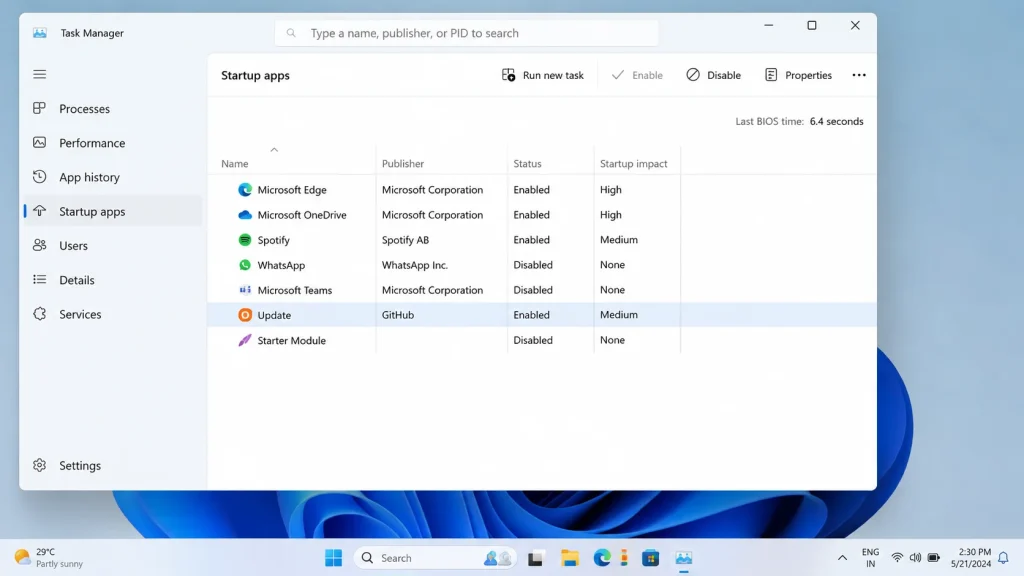This screenshot has width=1024, height=576.
Task: Sort by the Publisher column
Action: 403,164
